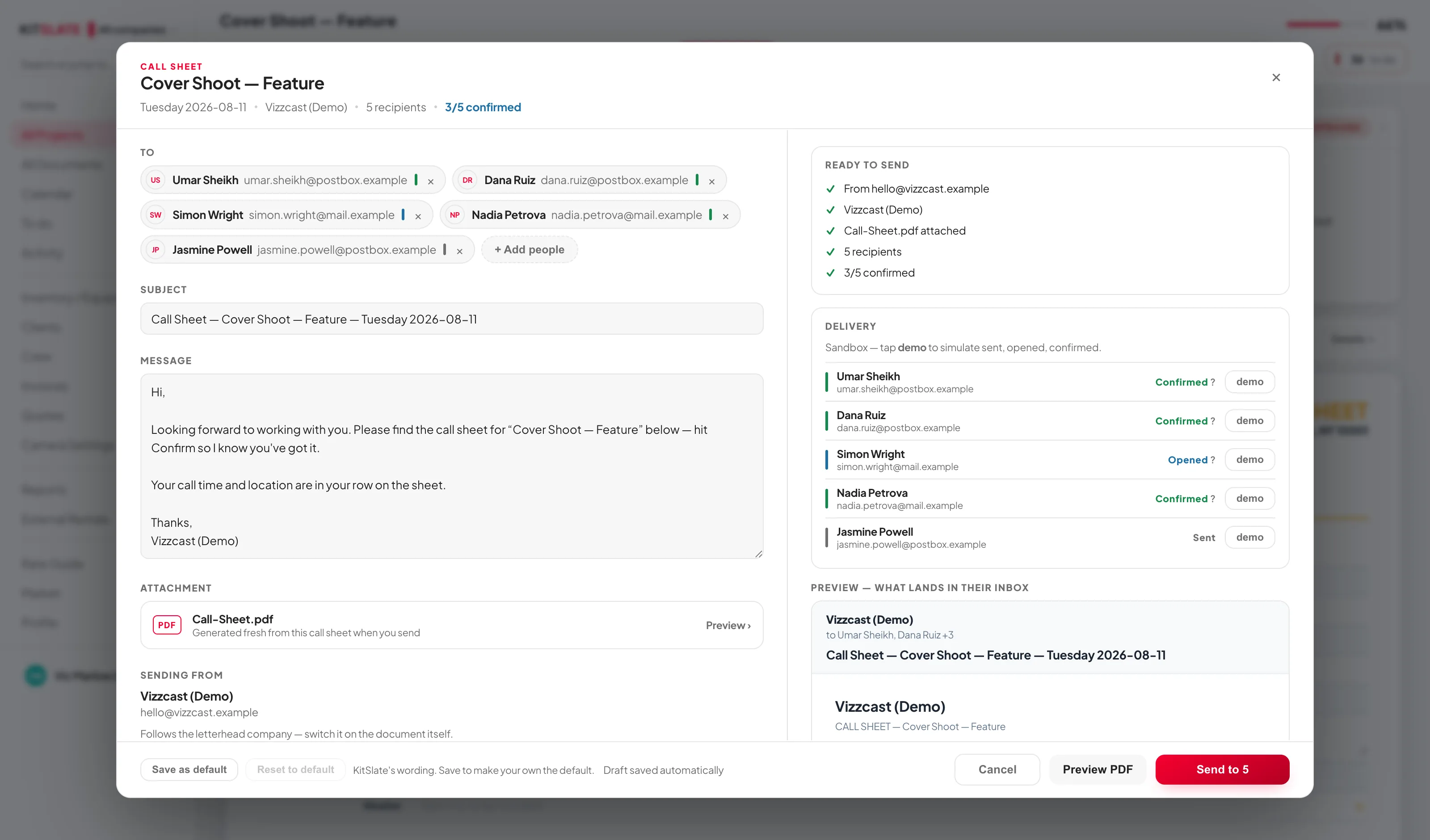
Task: Remove Jasmine Powell from recipients
Action: [460, 252]
